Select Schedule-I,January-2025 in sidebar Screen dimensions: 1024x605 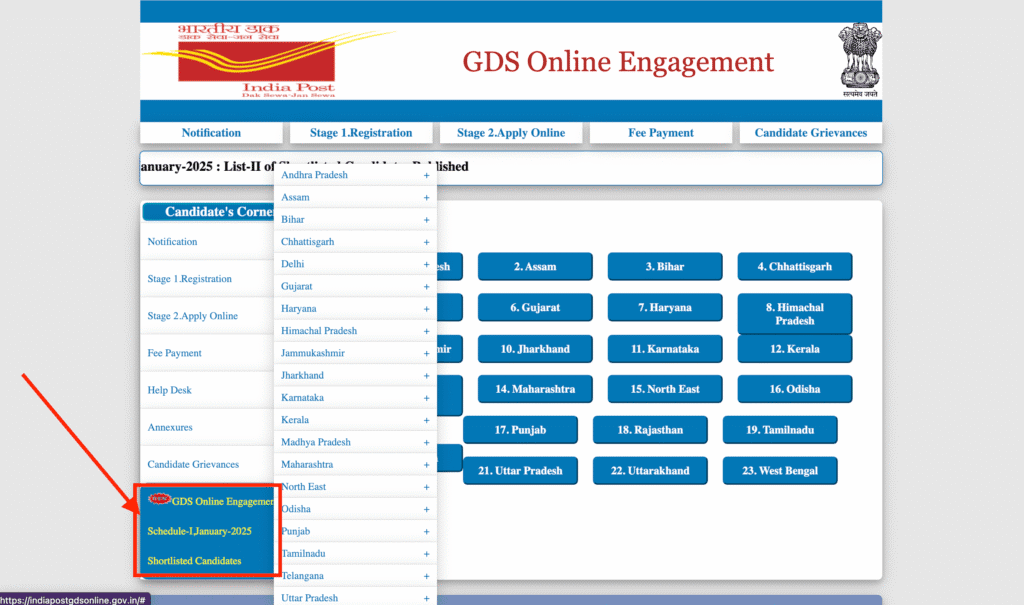pos(199,531)
